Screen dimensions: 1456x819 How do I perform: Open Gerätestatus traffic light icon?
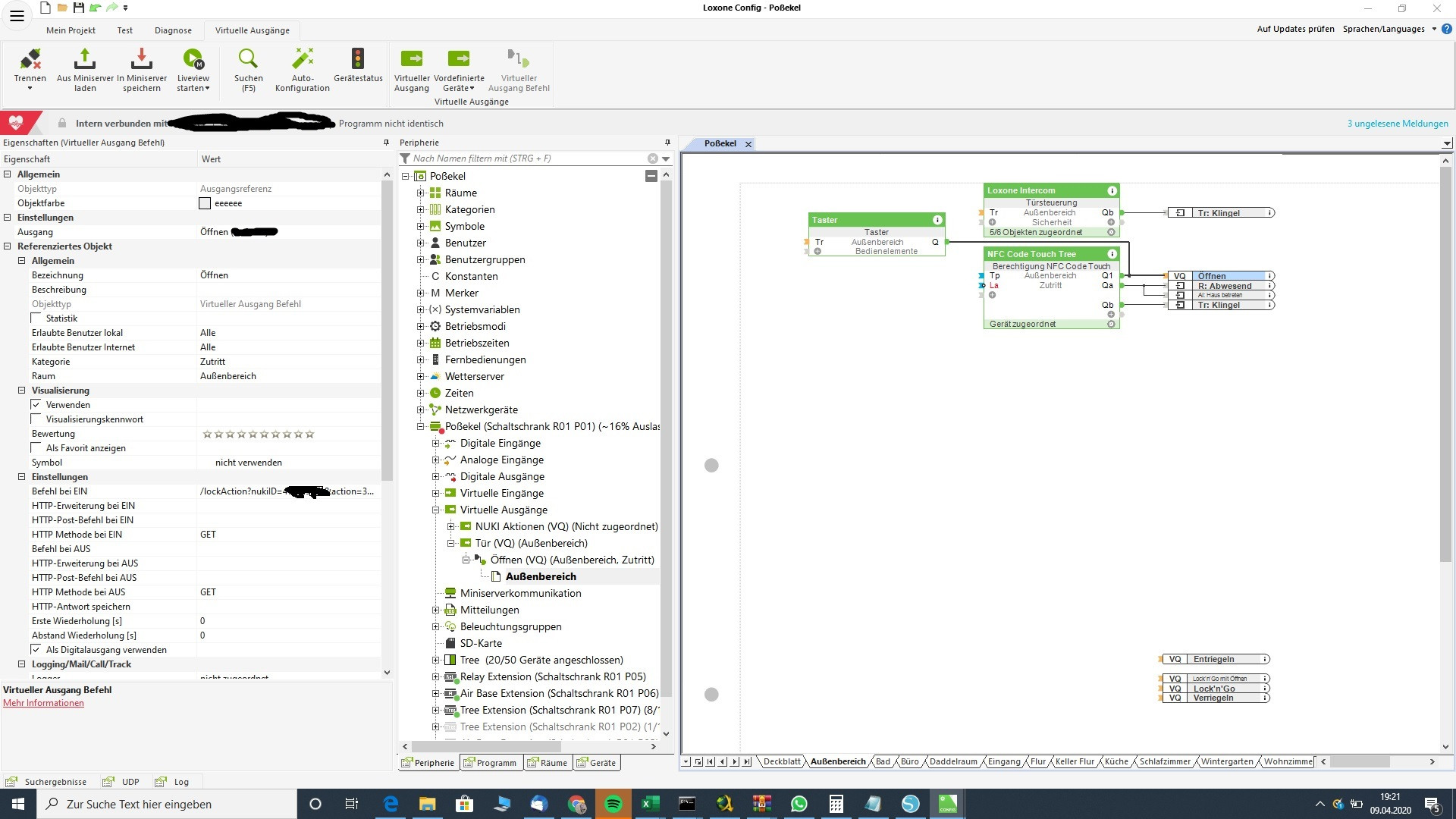point(358,60)
